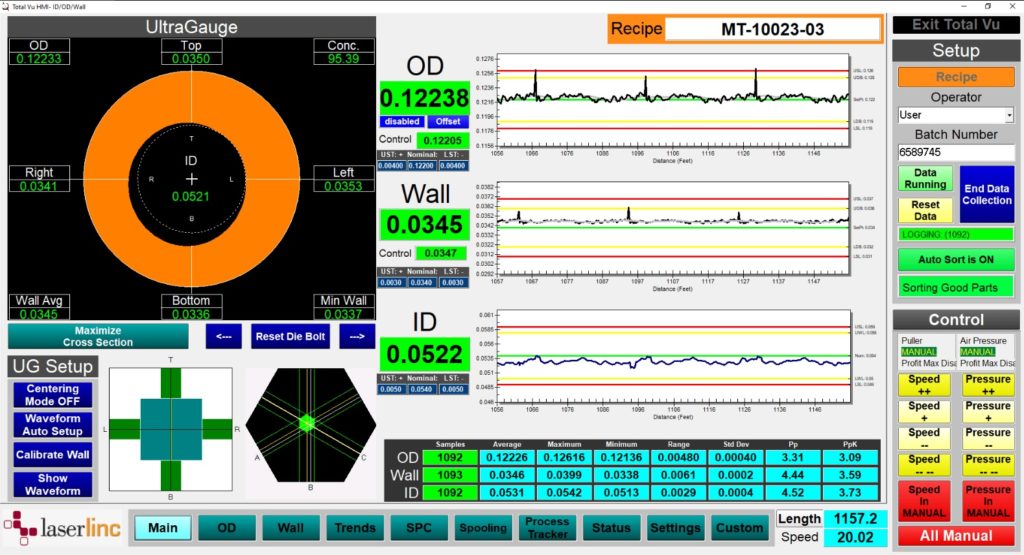Click the die bolt cross diagram
The image size is (1024, 555).
point(170,429)
